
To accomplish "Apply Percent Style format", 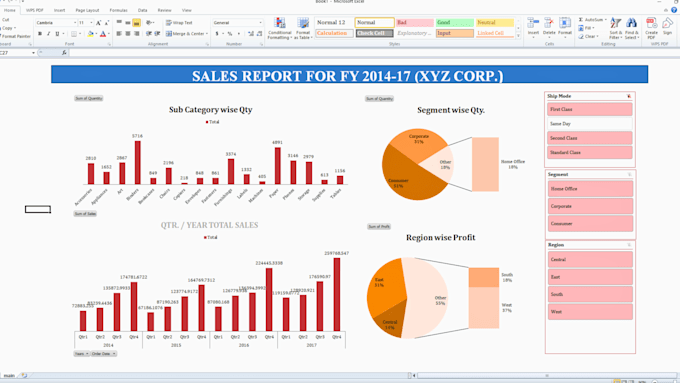I will click(230, 33).
